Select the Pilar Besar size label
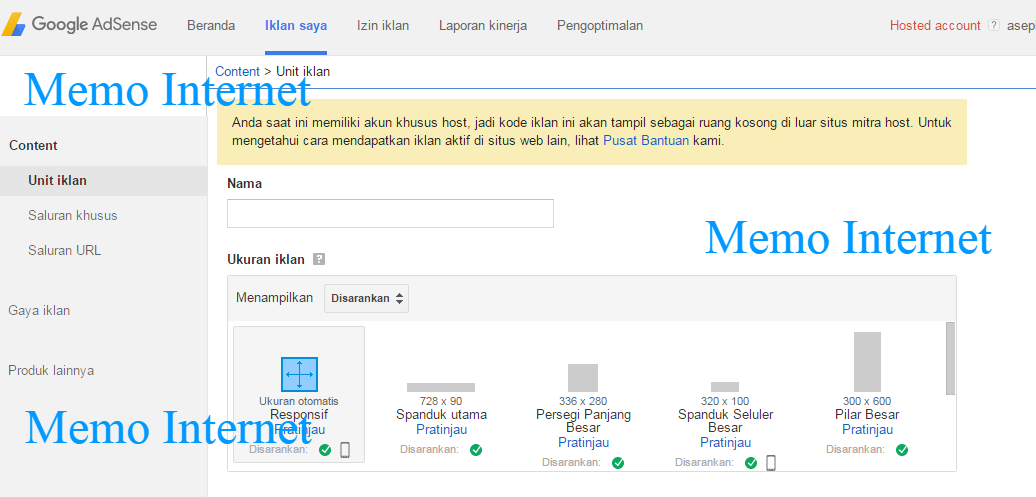1036x497 pixels. (867, 415)
